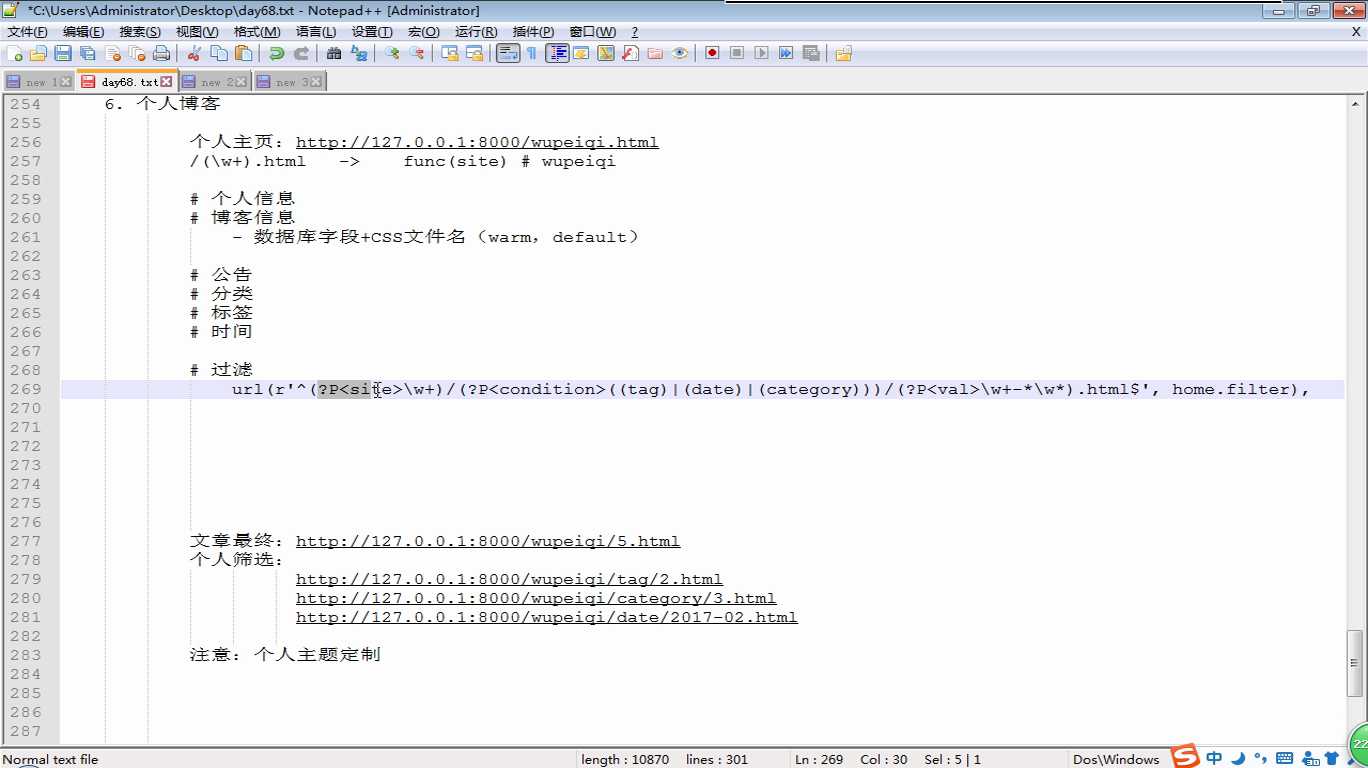Close the day68.txt tab with its X
1368x768 pixels.
[166, 82]
